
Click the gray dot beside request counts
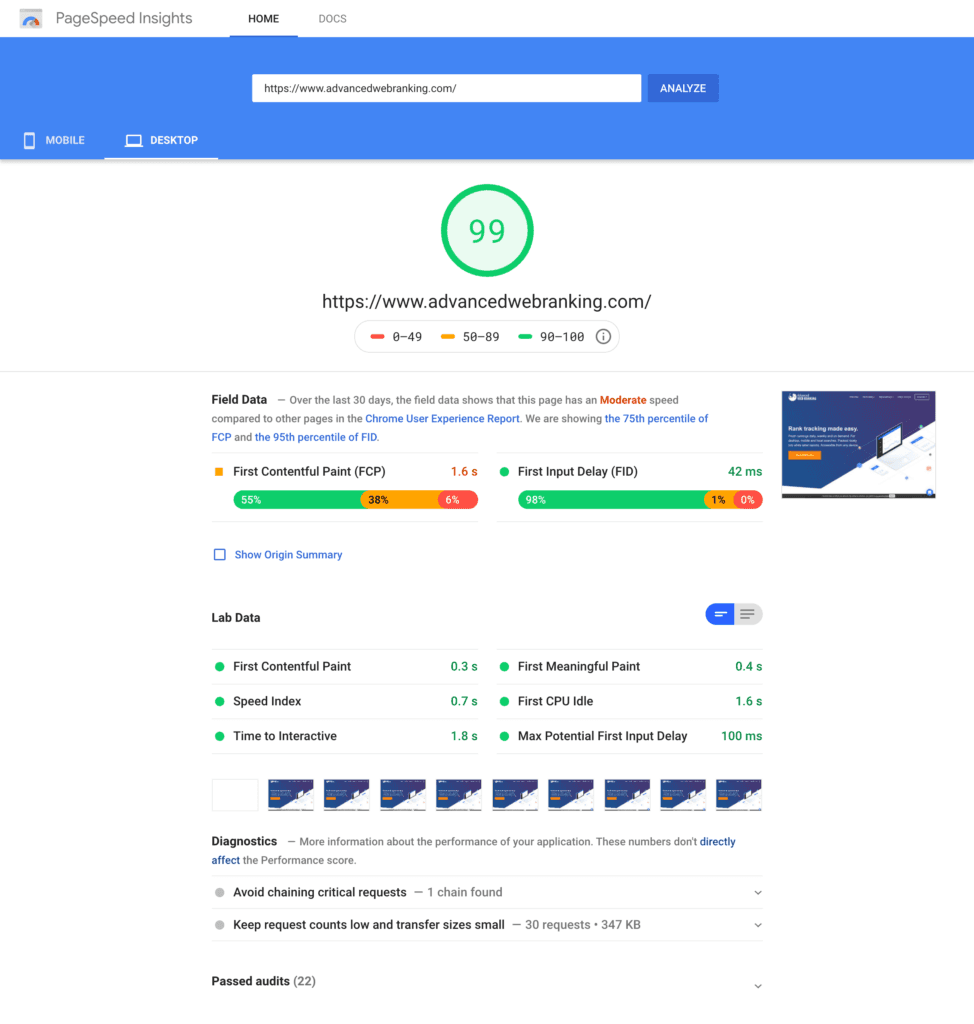click(x=219, y=925)
